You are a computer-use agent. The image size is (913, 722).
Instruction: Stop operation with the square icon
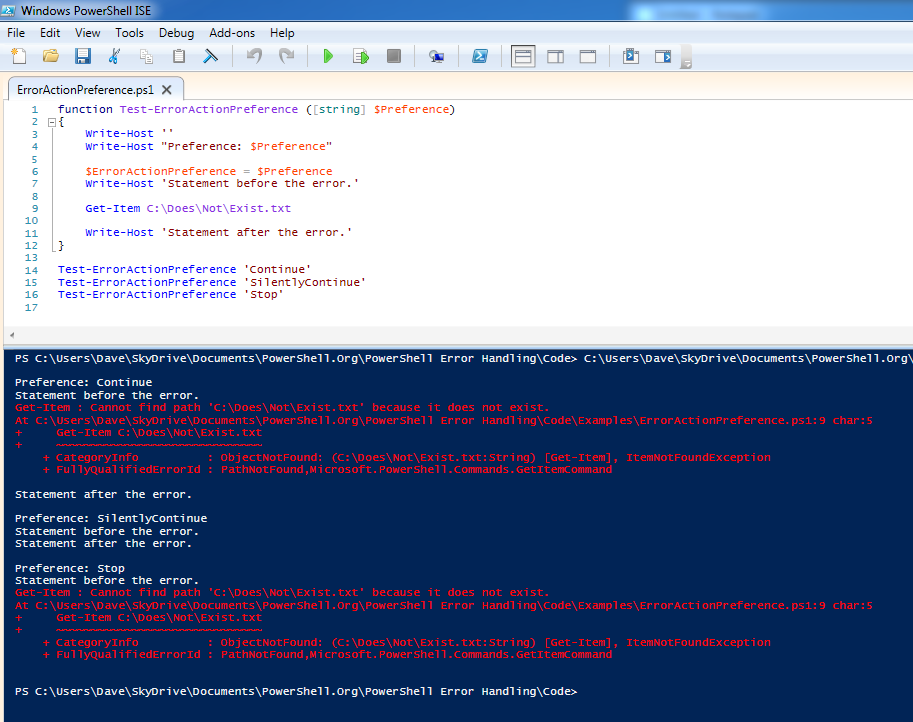394,56
